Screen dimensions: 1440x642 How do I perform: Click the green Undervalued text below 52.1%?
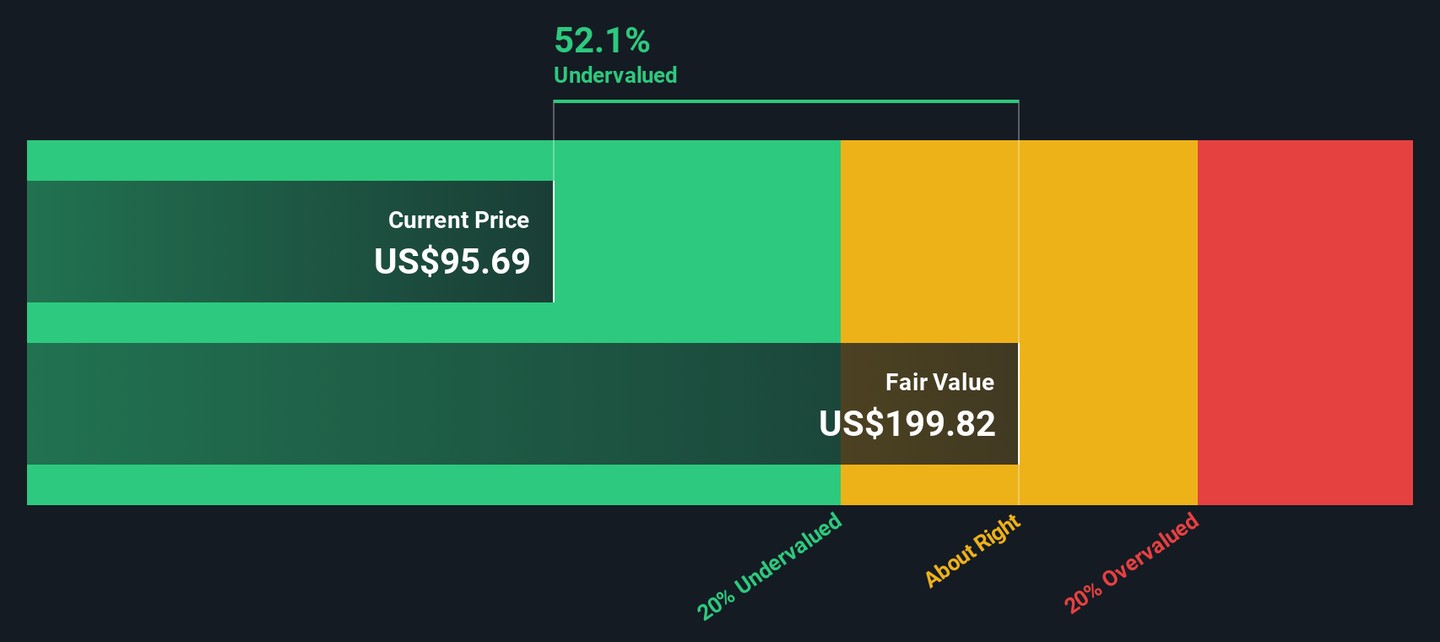coord(615,75)
